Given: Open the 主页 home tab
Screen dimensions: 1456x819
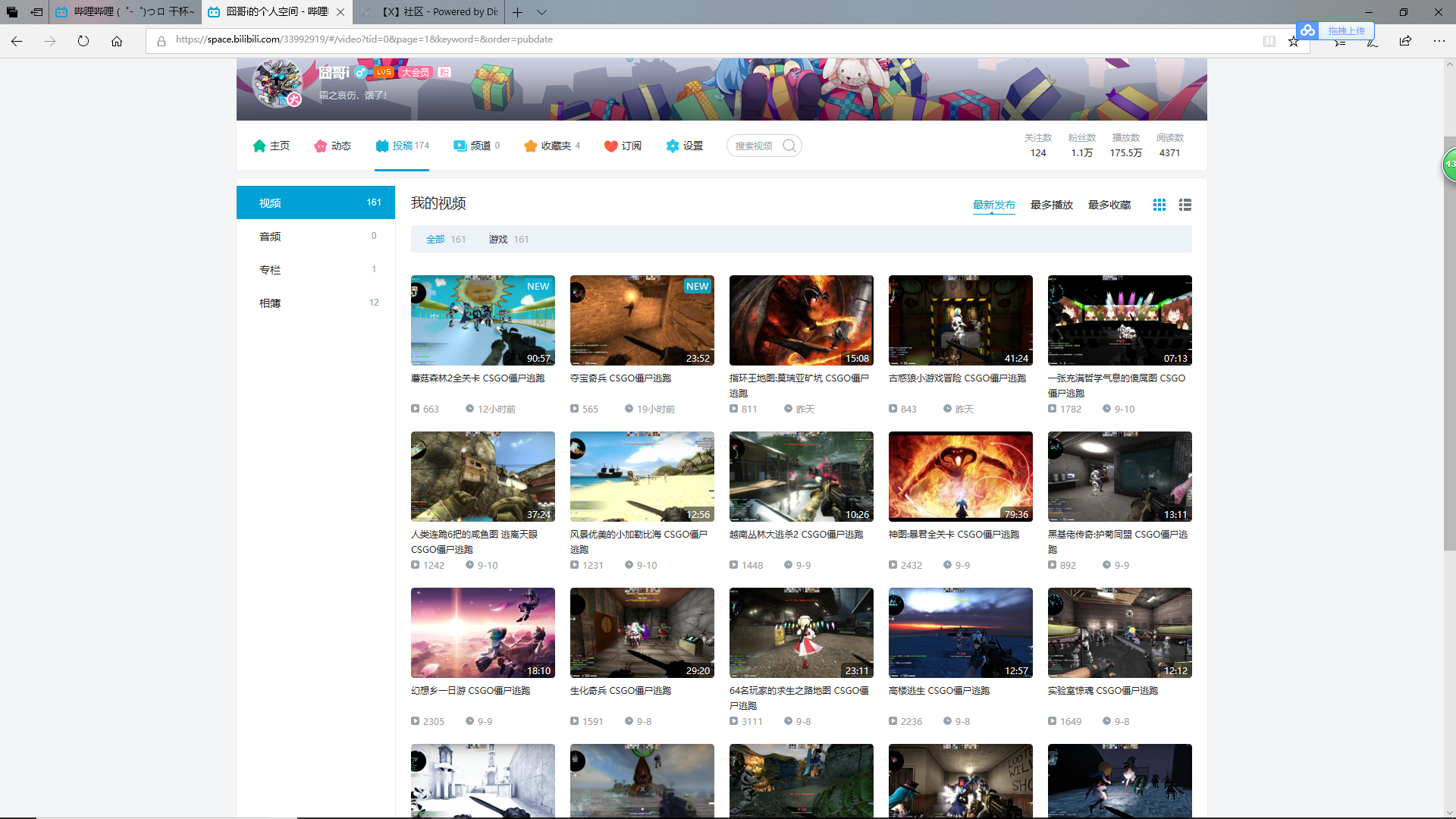Looking at the screenshot, I should (271, 146).
